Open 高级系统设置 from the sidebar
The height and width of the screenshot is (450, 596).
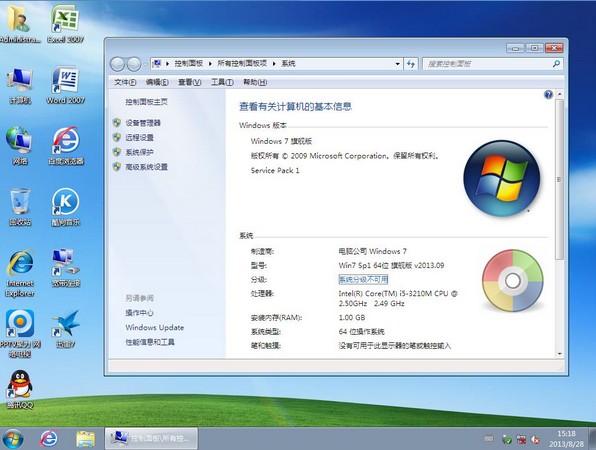pos(146,167)
